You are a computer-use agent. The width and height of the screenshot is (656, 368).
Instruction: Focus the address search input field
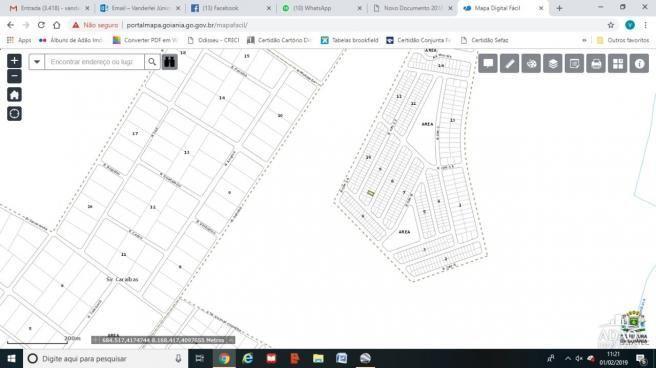click(x=95, y=62)
